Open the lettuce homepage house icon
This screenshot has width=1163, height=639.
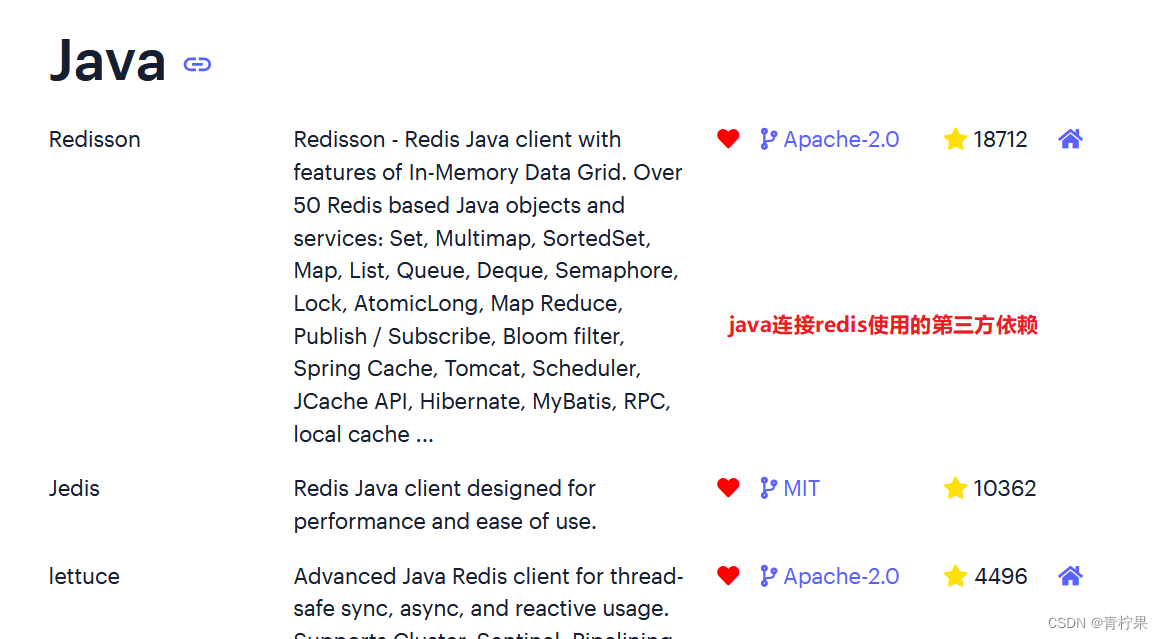click(x=1070, y=576)
